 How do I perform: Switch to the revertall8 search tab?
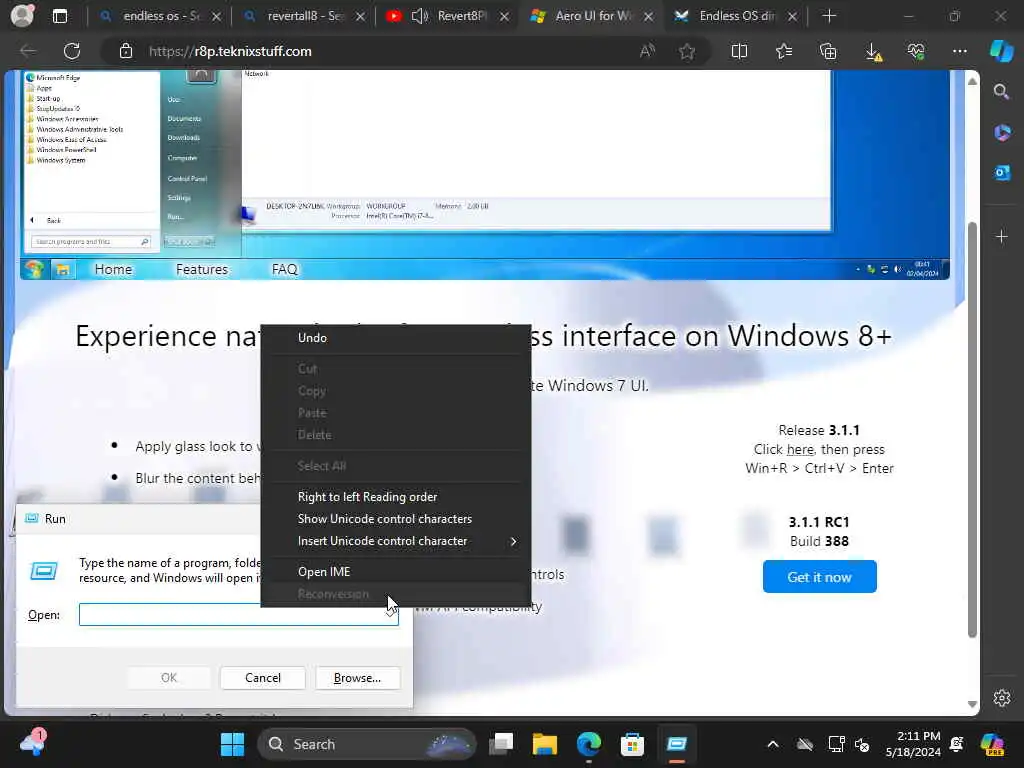(304, 16)
